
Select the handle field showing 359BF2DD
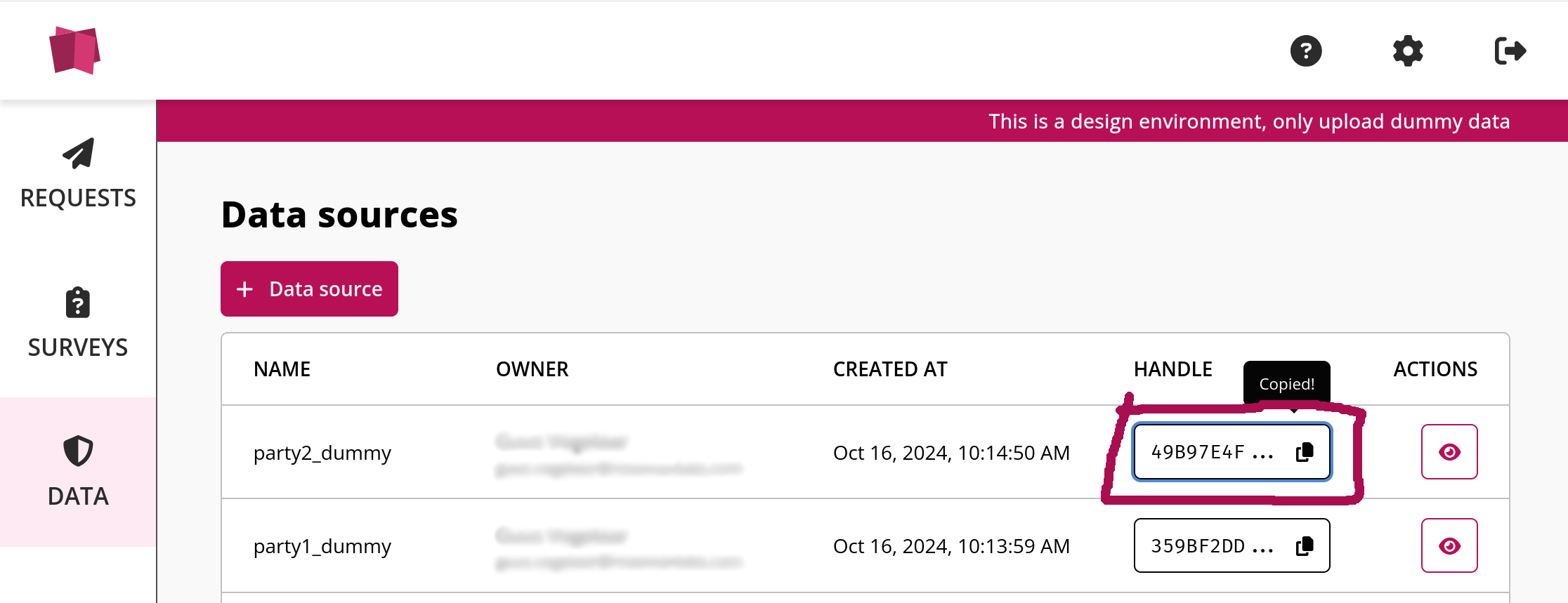(x=1212, y=545)
